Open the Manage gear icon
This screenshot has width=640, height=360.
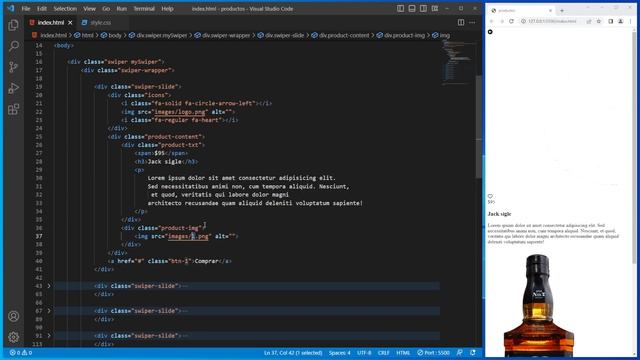click(x=13, y=337)
